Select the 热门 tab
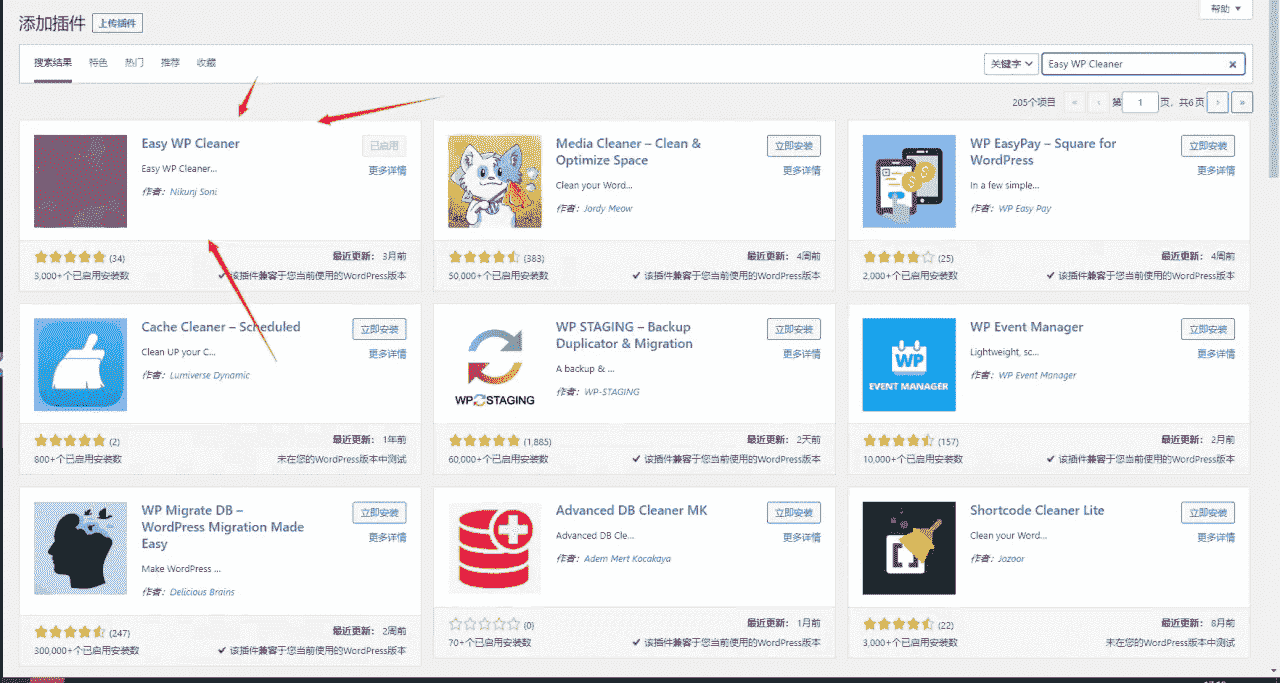The width and height of the screenshot is (1280, 683). coord(134,63)
